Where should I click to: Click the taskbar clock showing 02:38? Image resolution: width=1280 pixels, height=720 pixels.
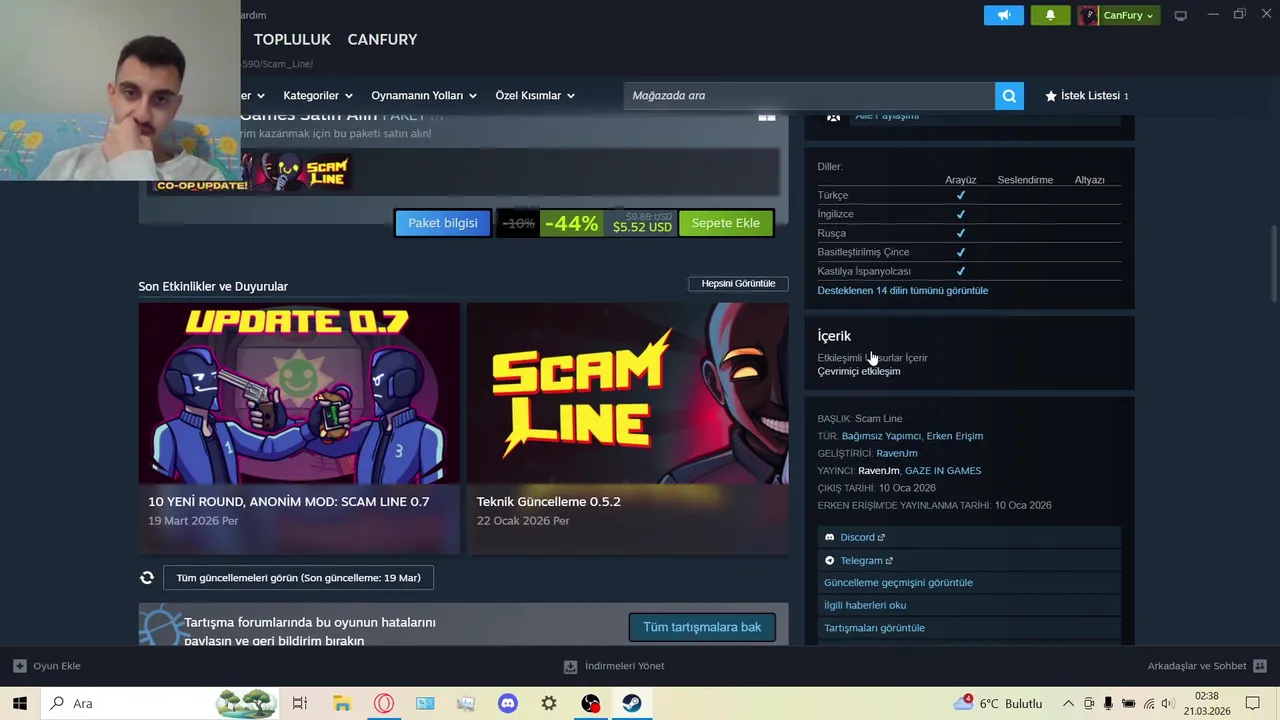(1207, 703)
